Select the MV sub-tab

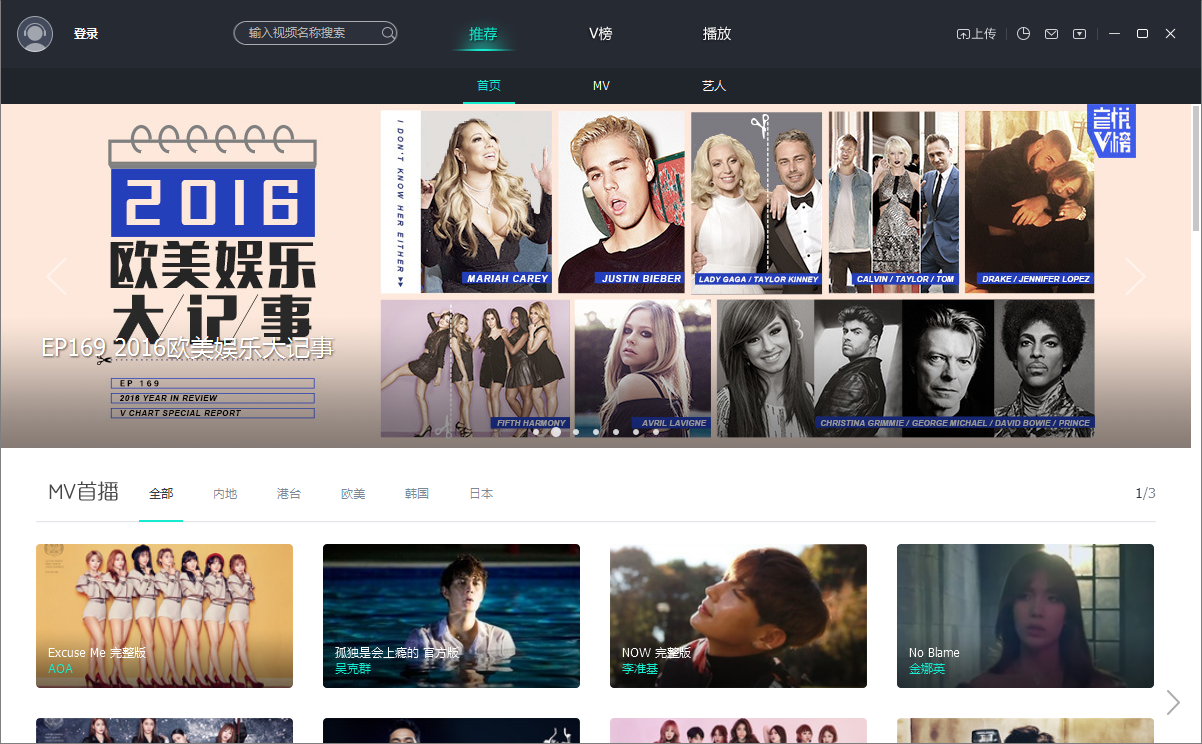point(601,86)
